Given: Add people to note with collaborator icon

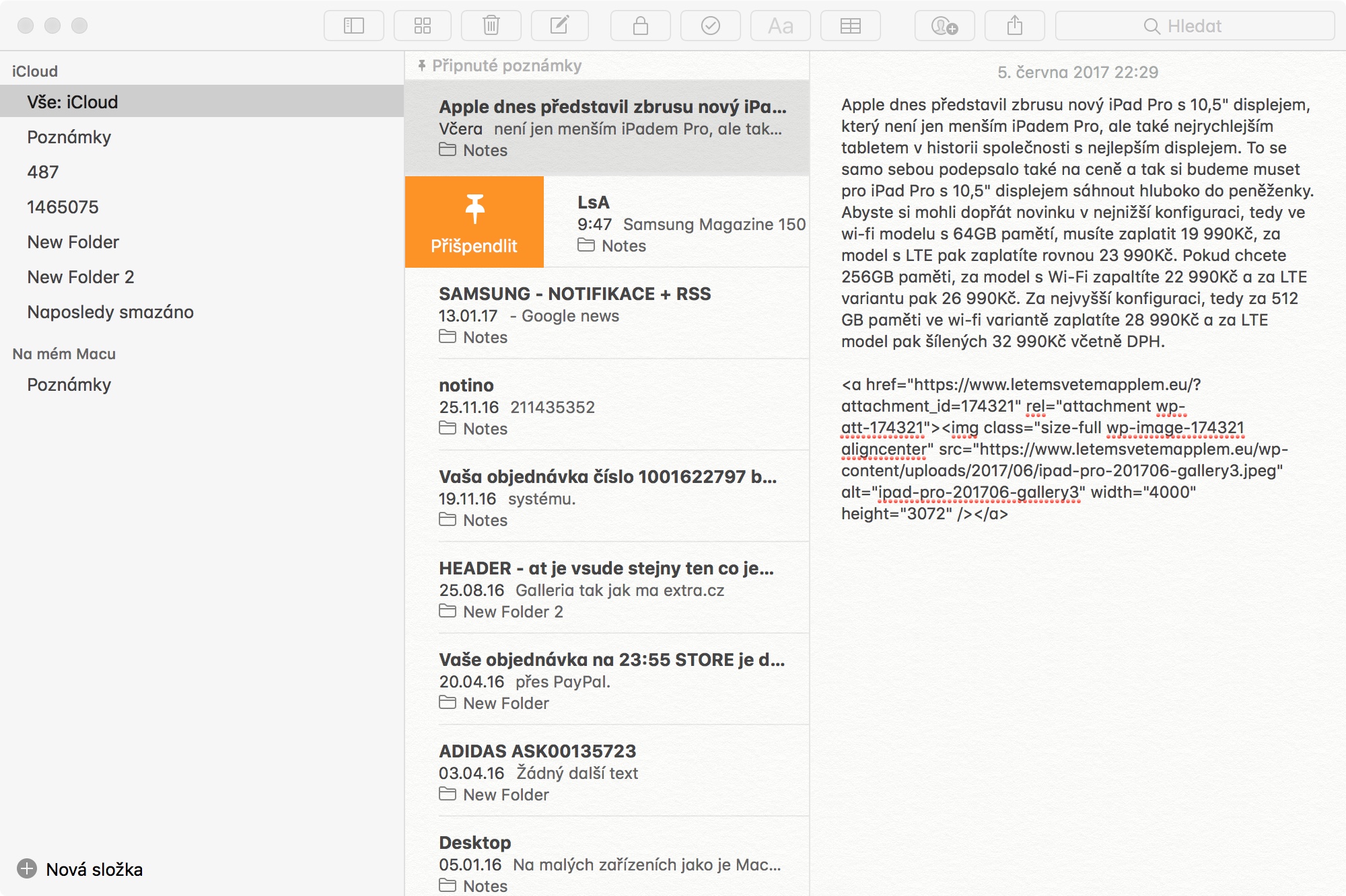Looking at the screenshot, I should 944,26.
